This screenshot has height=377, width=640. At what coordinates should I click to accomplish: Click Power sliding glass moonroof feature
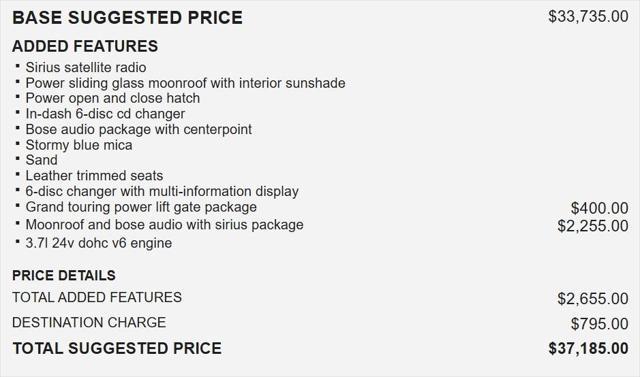[185, 83]
